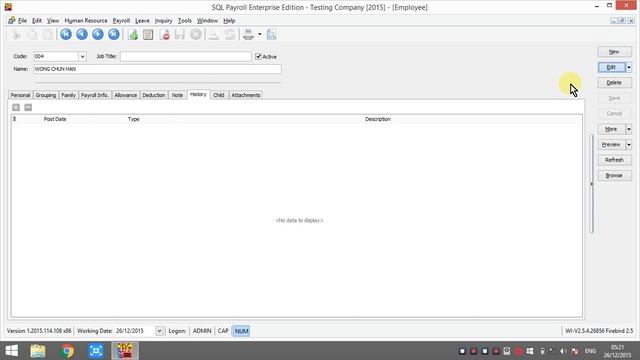Switch to the Payroll Info. tab
This screenshot has height=360, width=640.
coord(95,95)
